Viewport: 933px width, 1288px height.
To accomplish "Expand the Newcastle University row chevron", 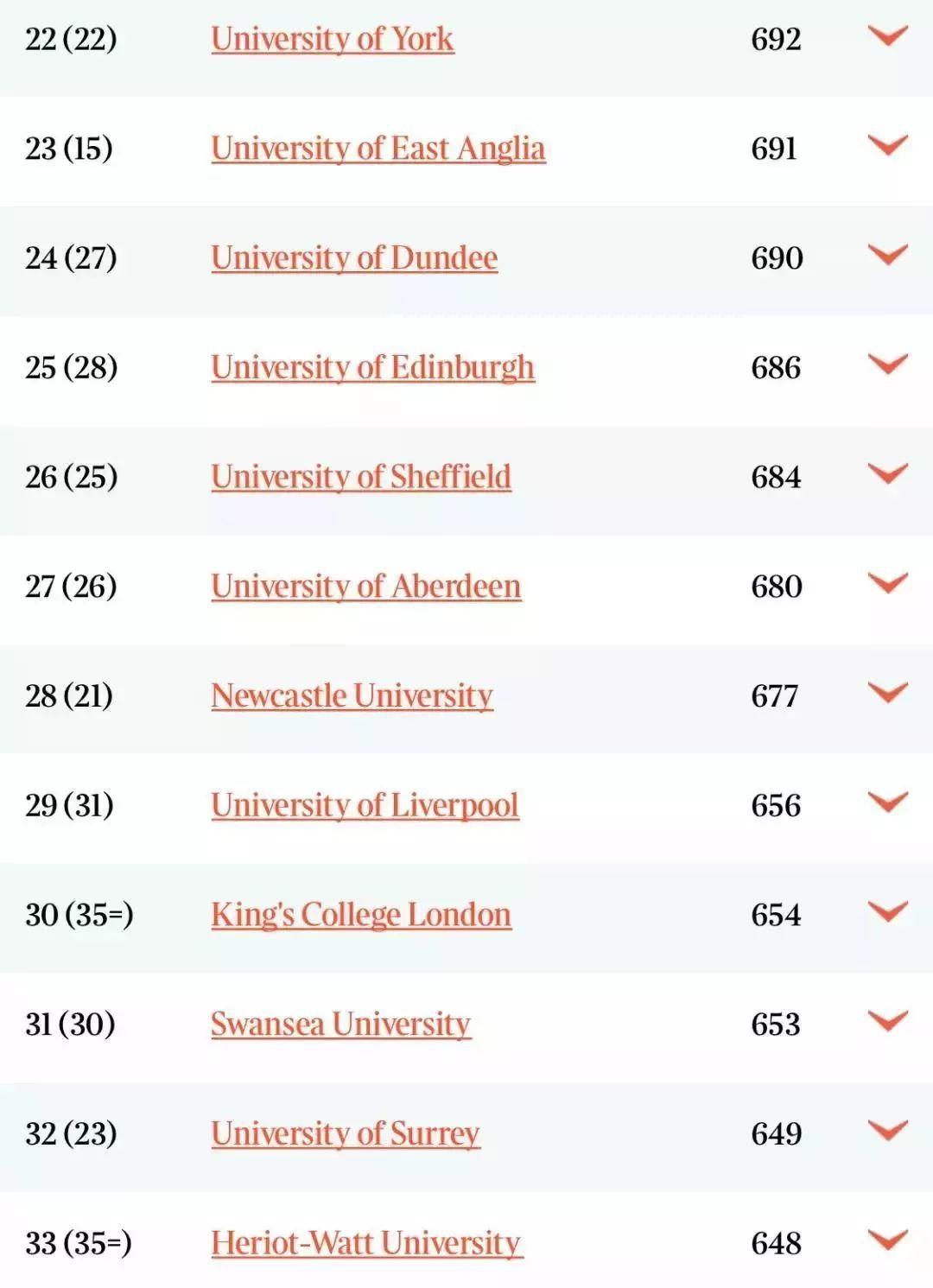I will pyautogui.click(x=887, y=693).
